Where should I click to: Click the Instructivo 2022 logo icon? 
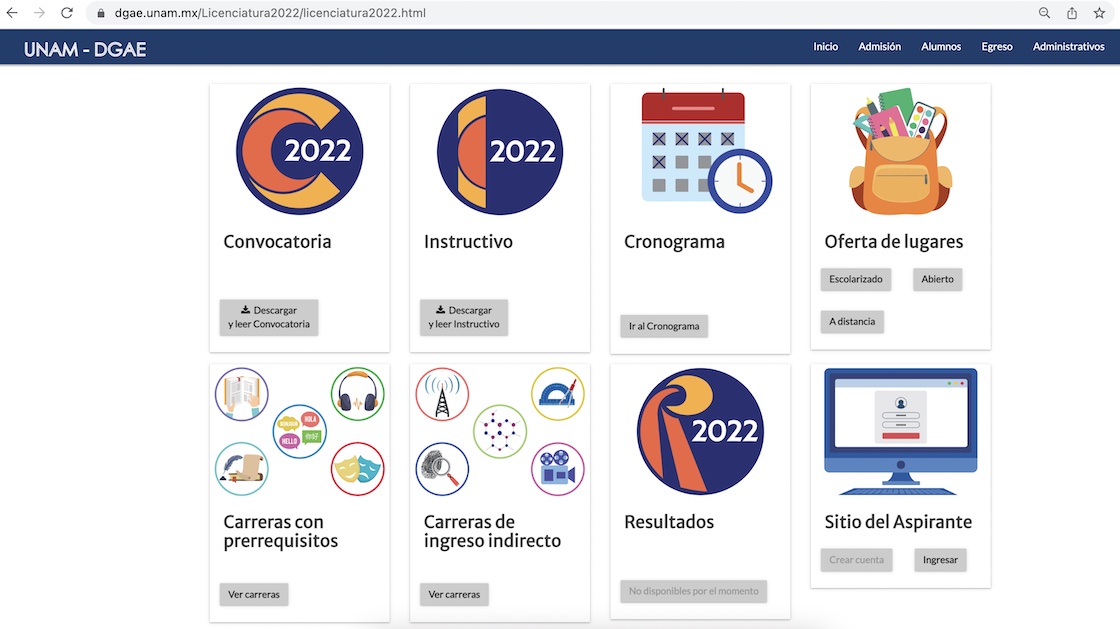point(499,151)
